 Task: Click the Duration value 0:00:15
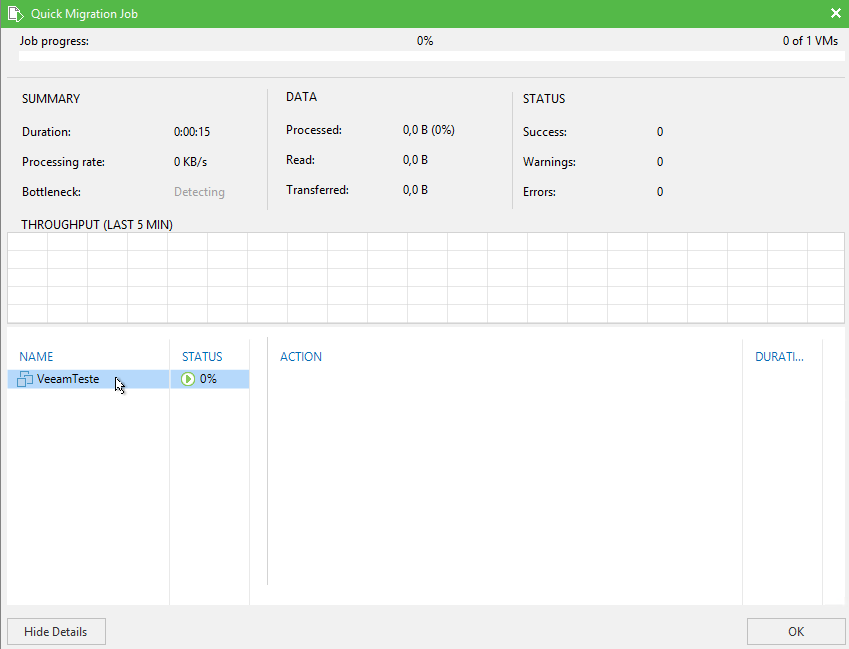[192, 132]
